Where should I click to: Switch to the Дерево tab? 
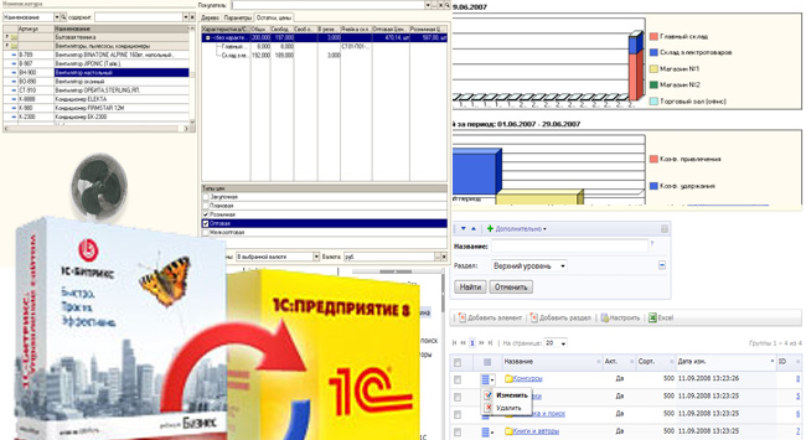click(x=210, y=18)
